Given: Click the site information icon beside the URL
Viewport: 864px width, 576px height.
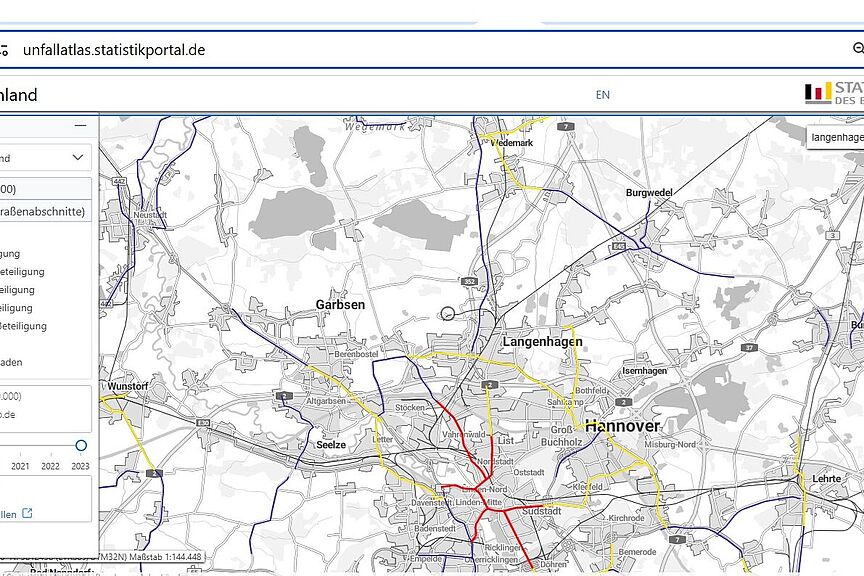Looking at the screenshot, I should 5,49.
